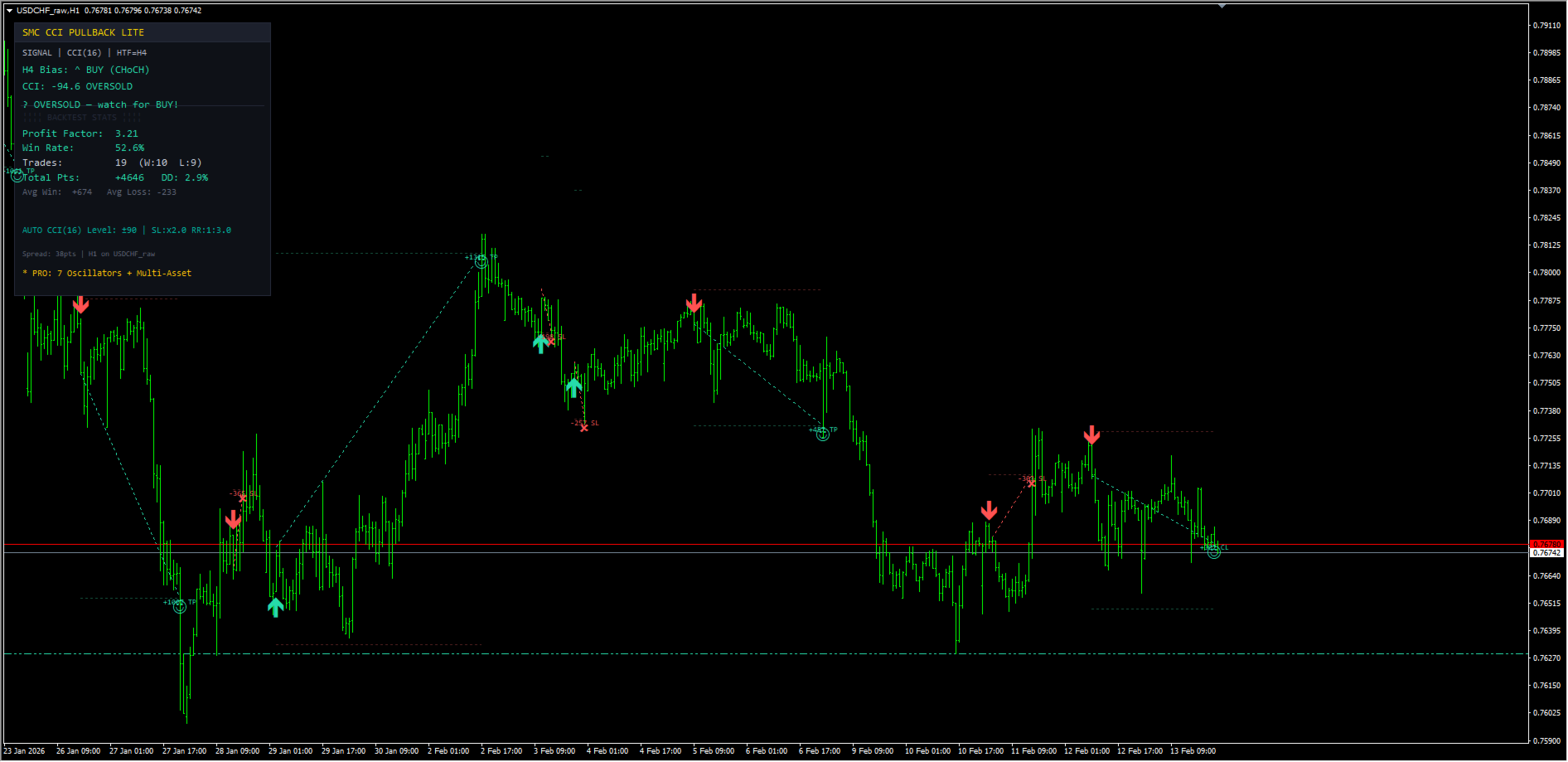Click the 0.75900 price scale label

1546,741
